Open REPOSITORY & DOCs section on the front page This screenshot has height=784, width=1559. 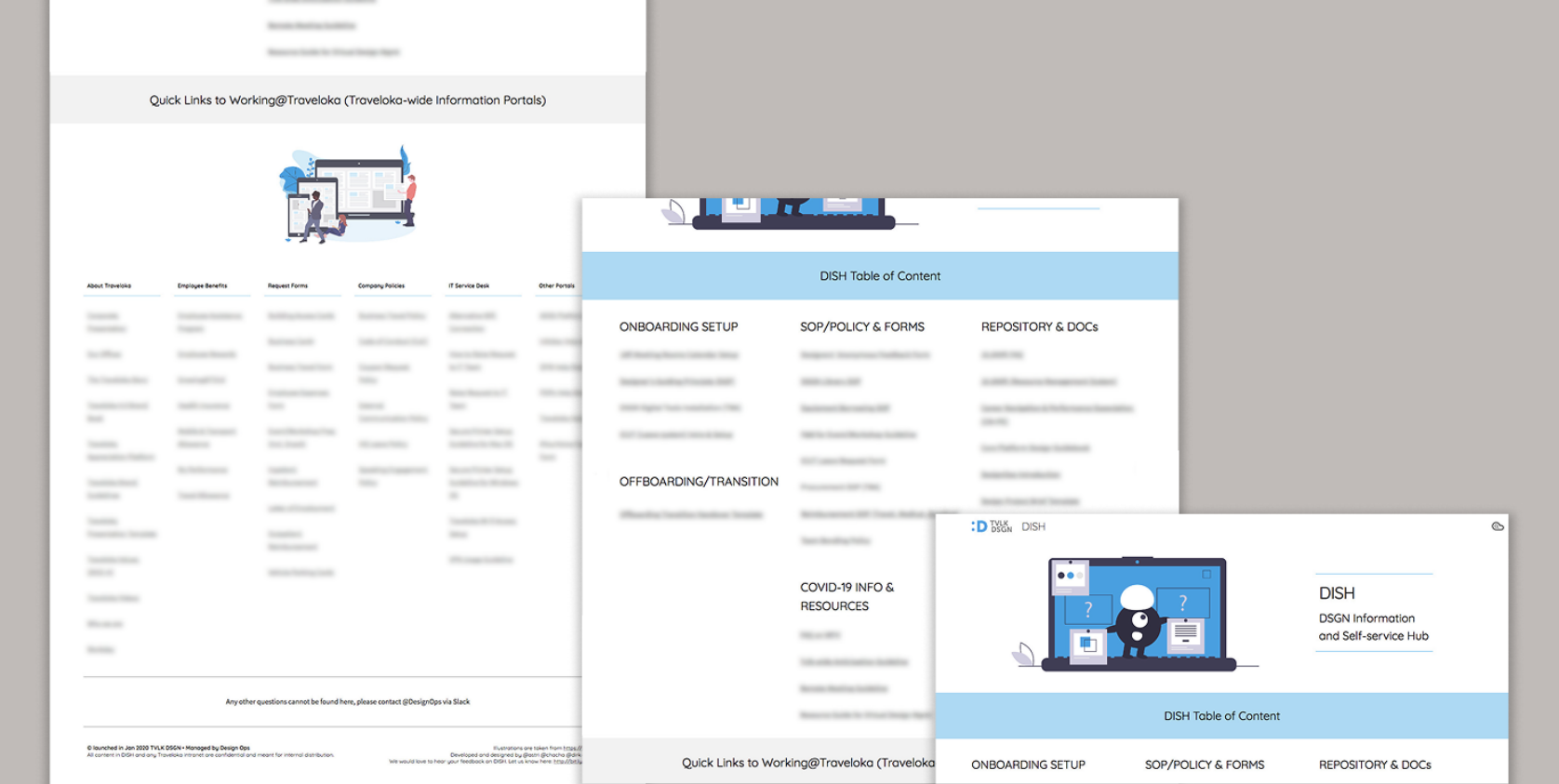[1375, 764]
